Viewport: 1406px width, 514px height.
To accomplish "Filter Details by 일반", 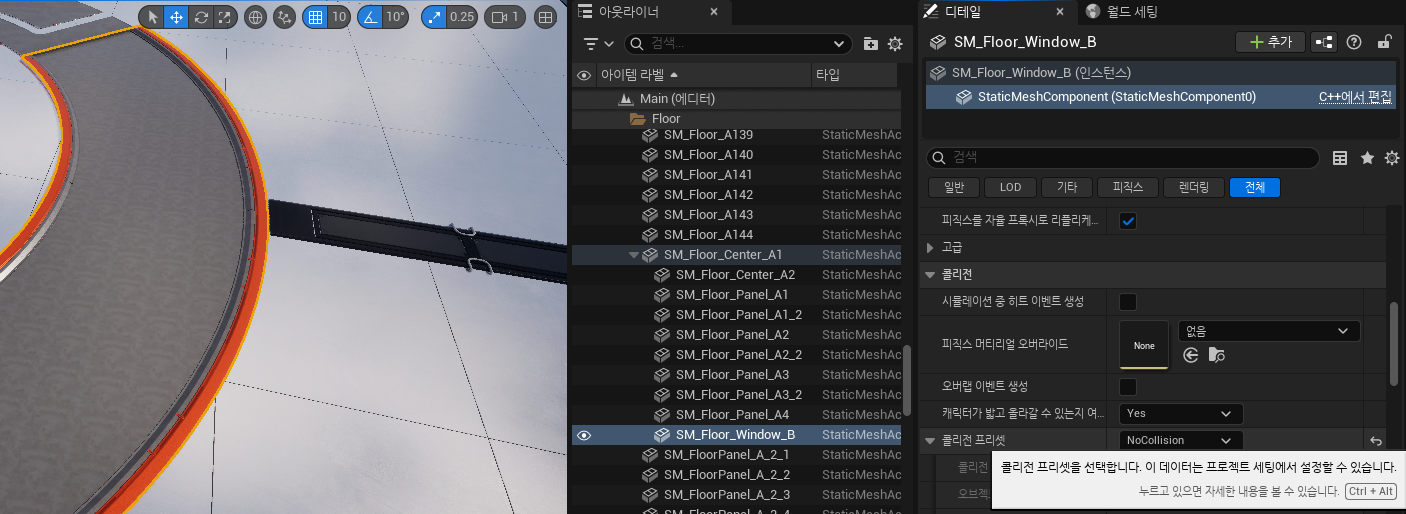I will (954, 188).
